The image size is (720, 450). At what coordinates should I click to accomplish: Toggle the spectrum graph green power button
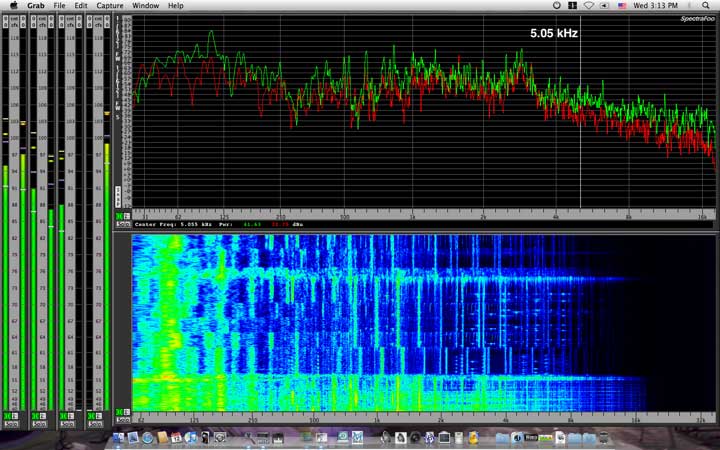pos(119,216)
